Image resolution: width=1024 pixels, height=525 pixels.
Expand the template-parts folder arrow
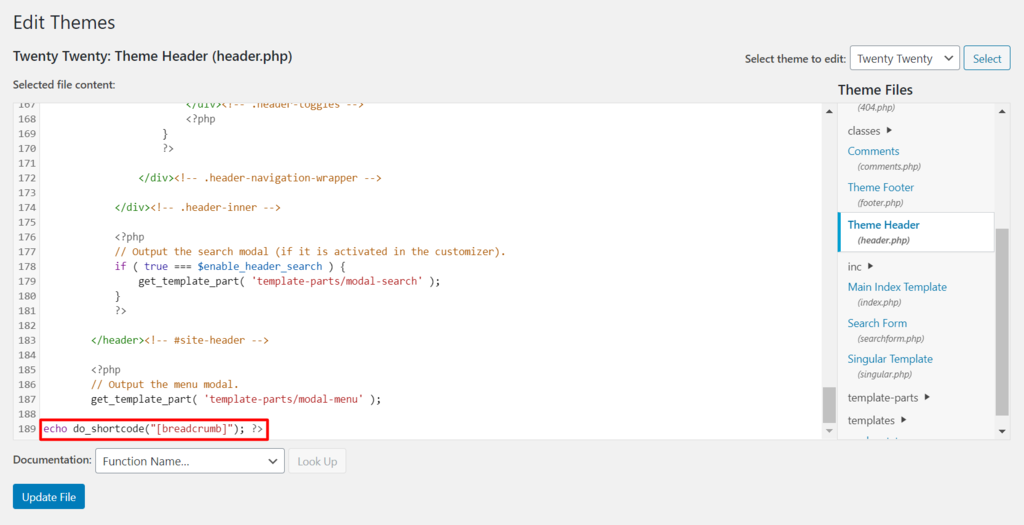pyautogui.click(x=927, y=397)
